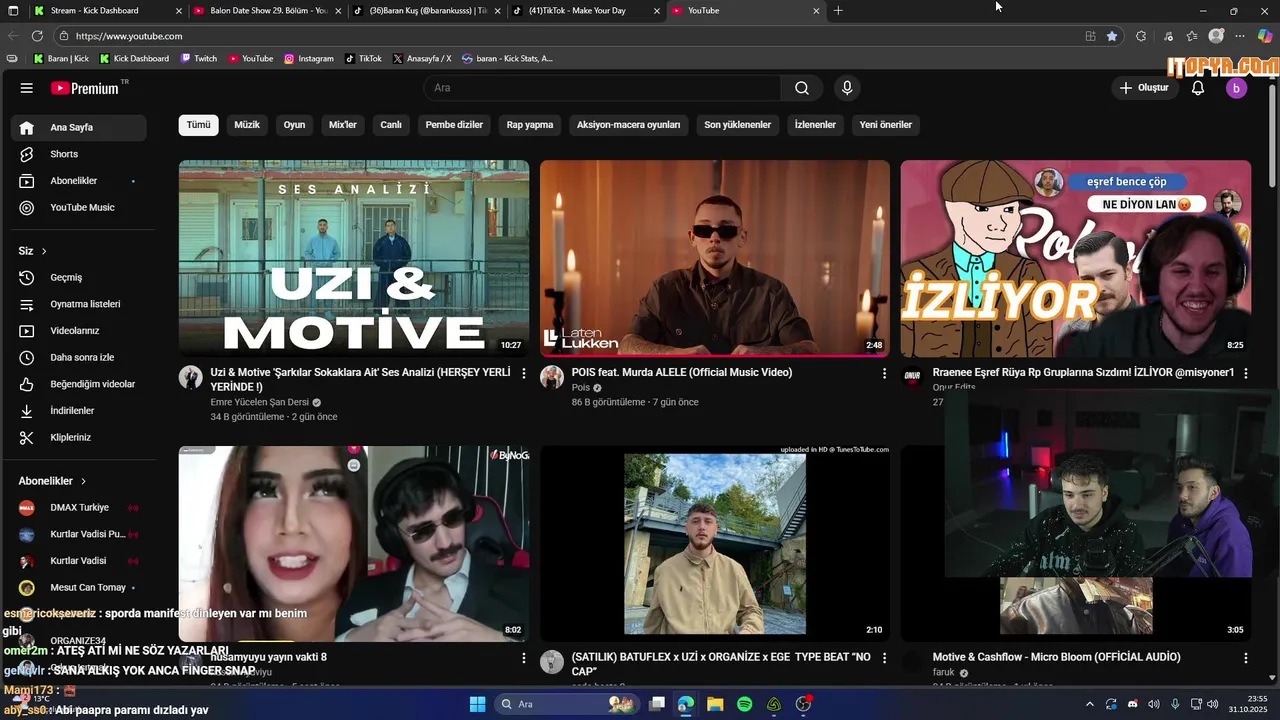Open more options for Uzi & Motive video
The height and width of the screenshot is (720, 1280).
[x=524, y=373]
